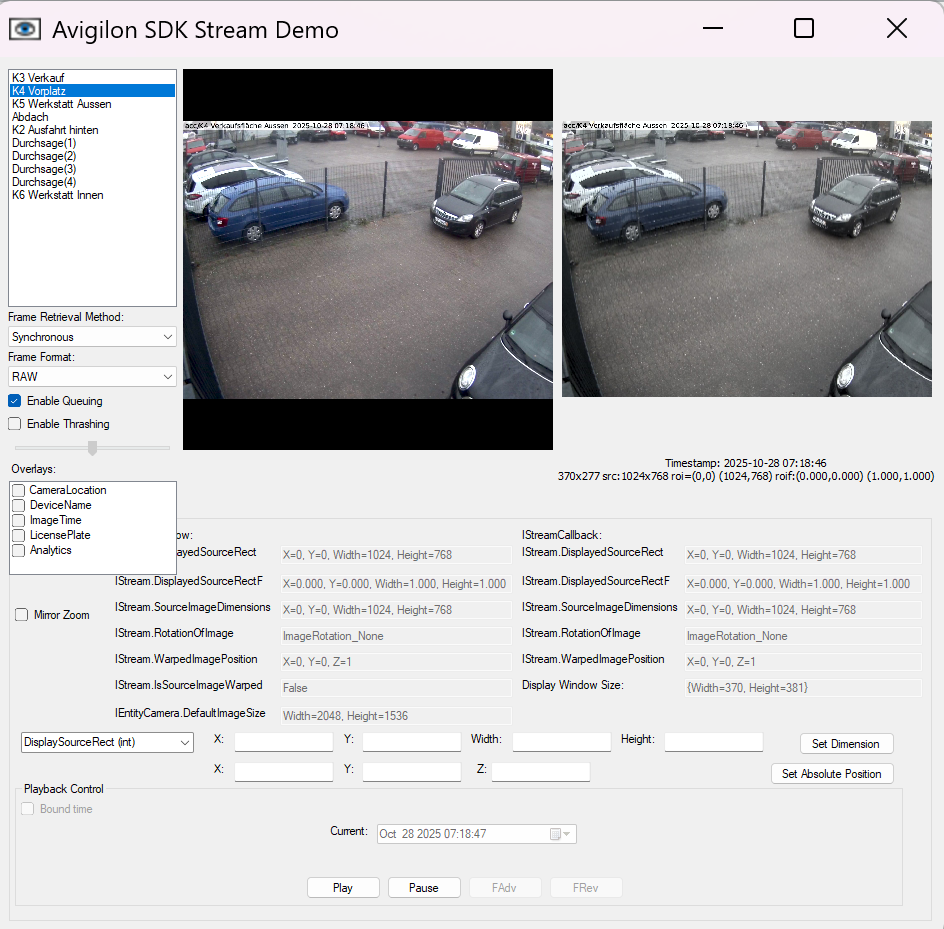The width and height of the screenshot is (944, 929).
Task: Open the Frame Retrieval Method dropdown
Action: coord(92,337)
